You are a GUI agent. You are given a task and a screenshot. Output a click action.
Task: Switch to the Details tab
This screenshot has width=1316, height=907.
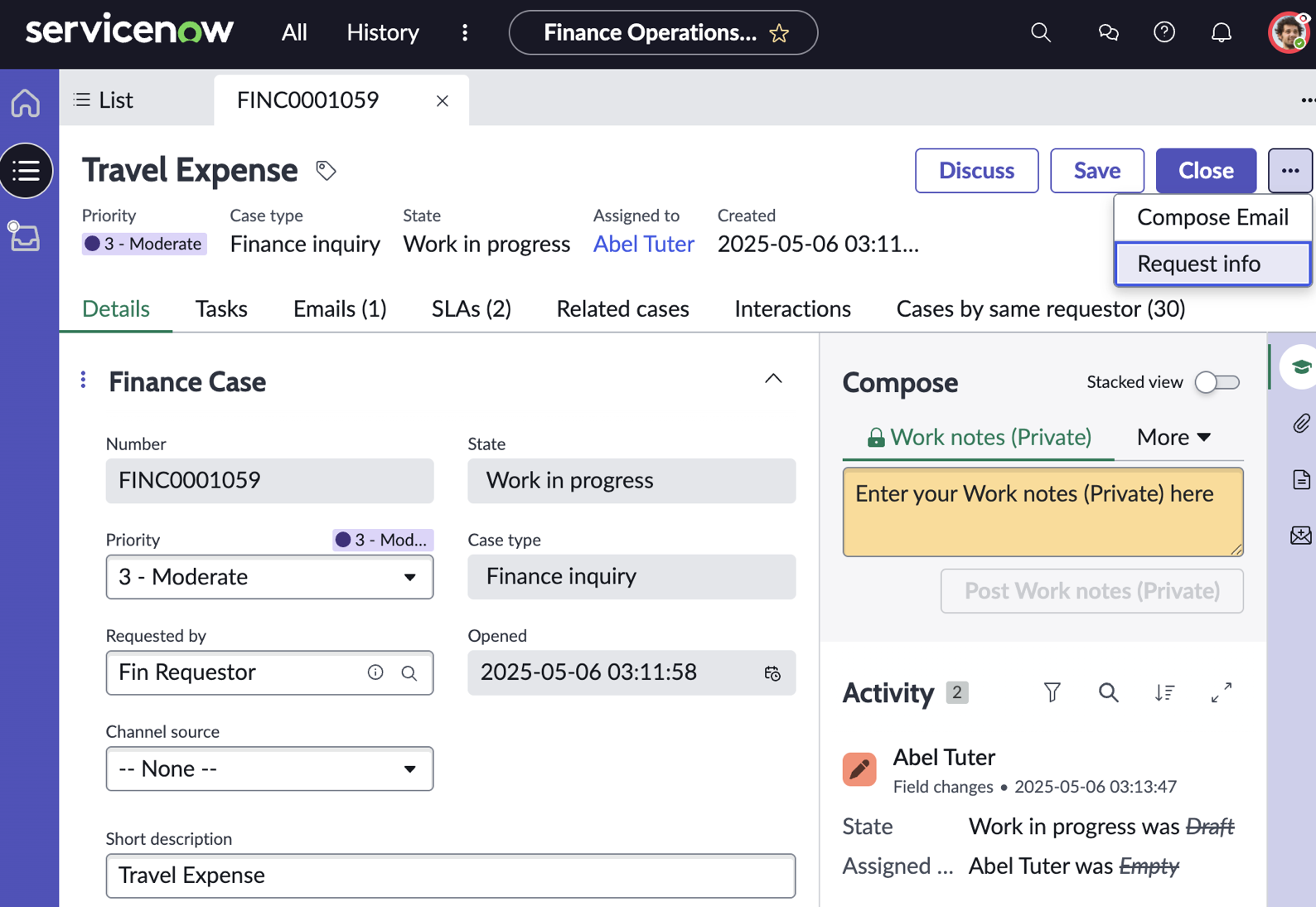(x=116, y=309)
